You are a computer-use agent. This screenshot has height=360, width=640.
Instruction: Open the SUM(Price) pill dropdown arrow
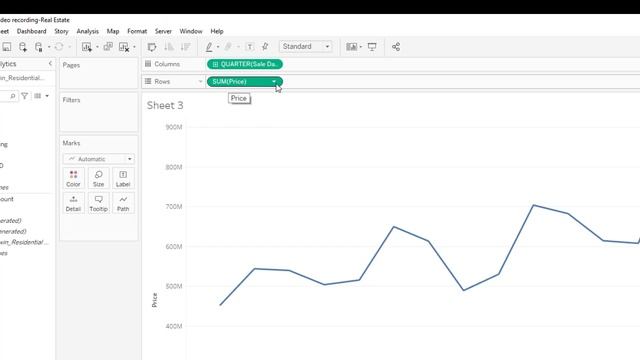[274, 82]
